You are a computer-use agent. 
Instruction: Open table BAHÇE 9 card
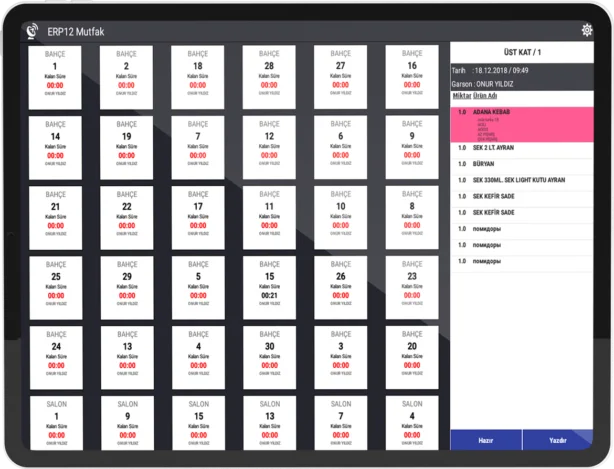pyautogui.click(x=412, y=147)
